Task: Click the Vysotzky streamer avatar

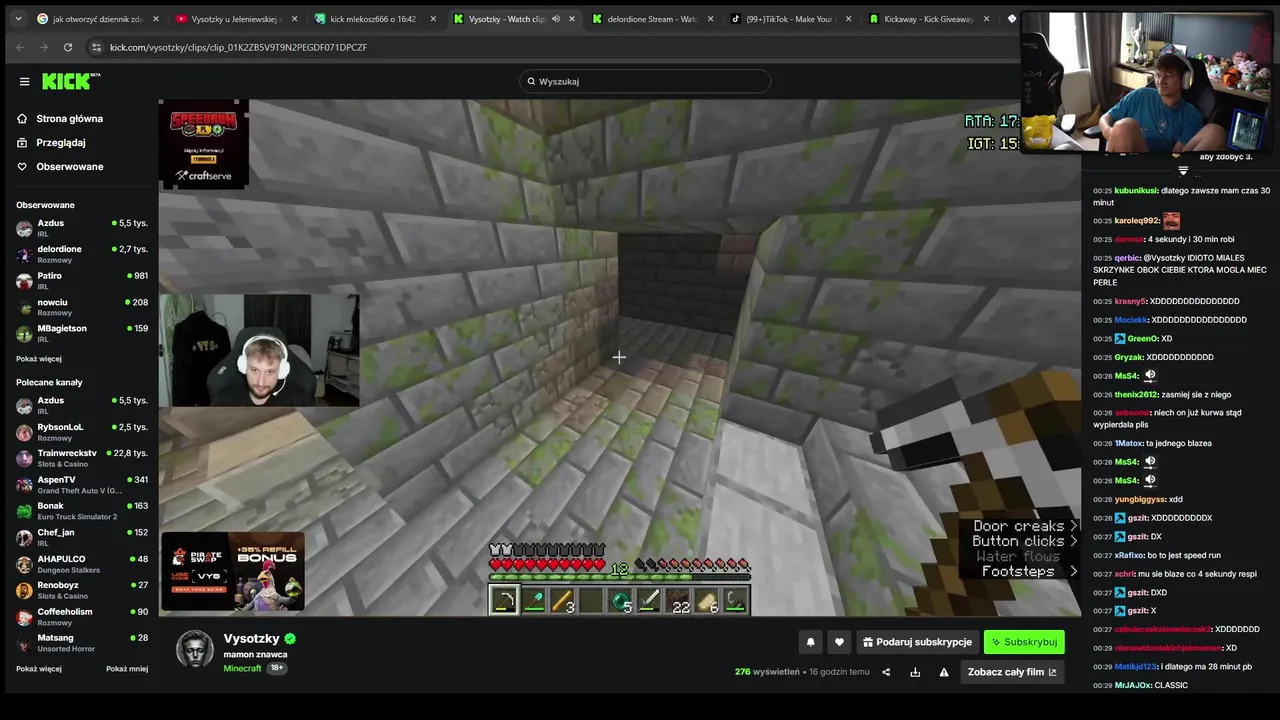Action: coord(195,649)
